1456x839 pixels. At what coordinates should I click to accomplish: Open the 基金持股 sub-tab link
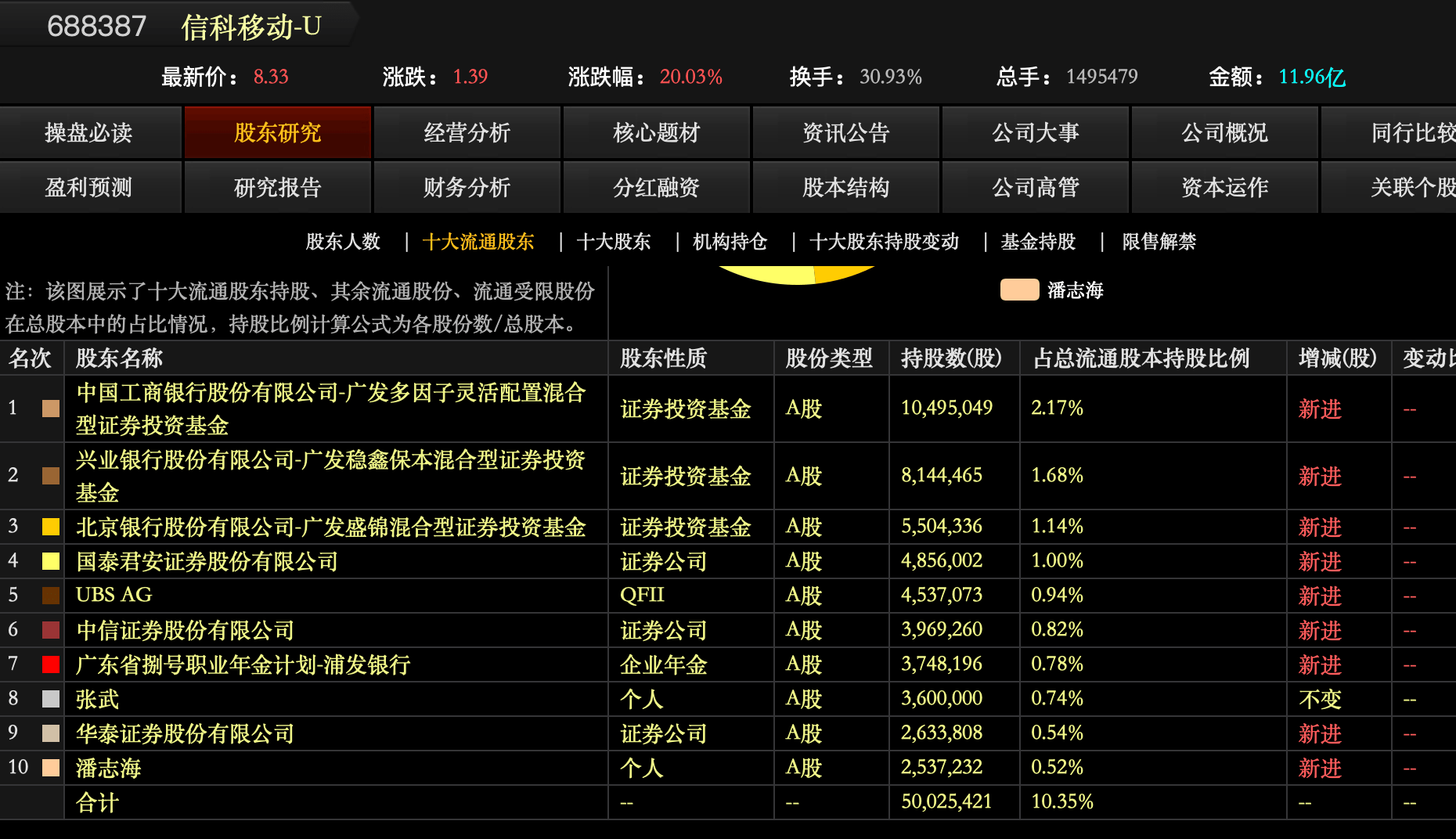point(1038,242)
